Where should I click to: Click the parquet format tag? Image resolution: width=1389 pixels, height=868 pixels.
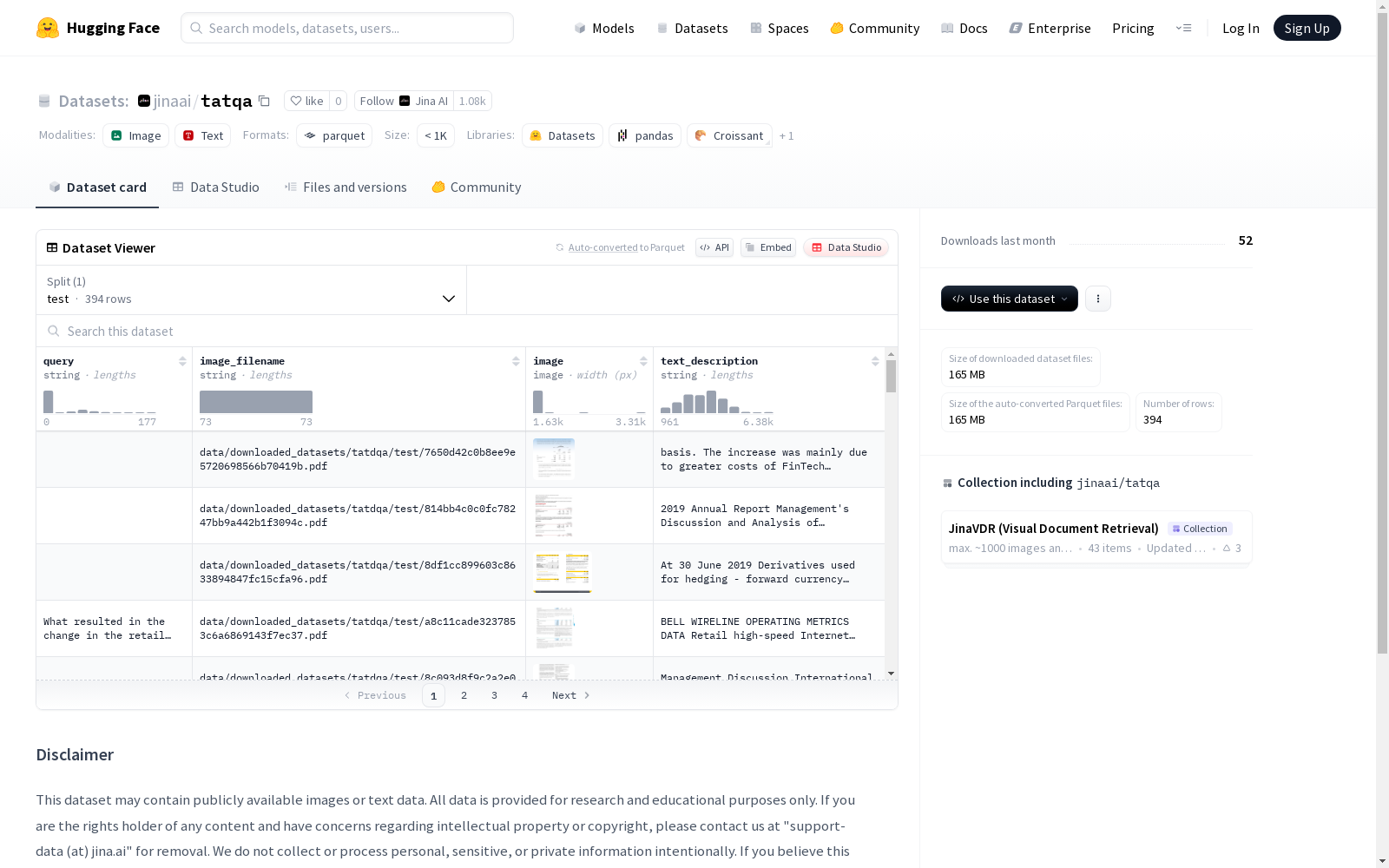tap(334, 135)
